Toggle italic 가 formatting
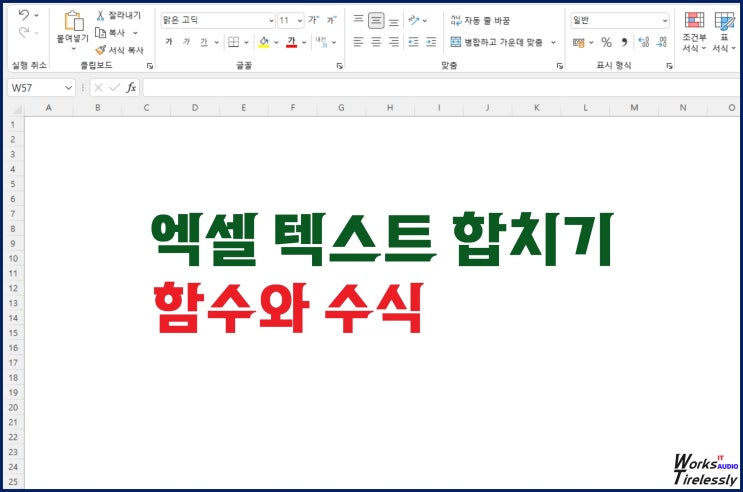 [x=186, y=42]
